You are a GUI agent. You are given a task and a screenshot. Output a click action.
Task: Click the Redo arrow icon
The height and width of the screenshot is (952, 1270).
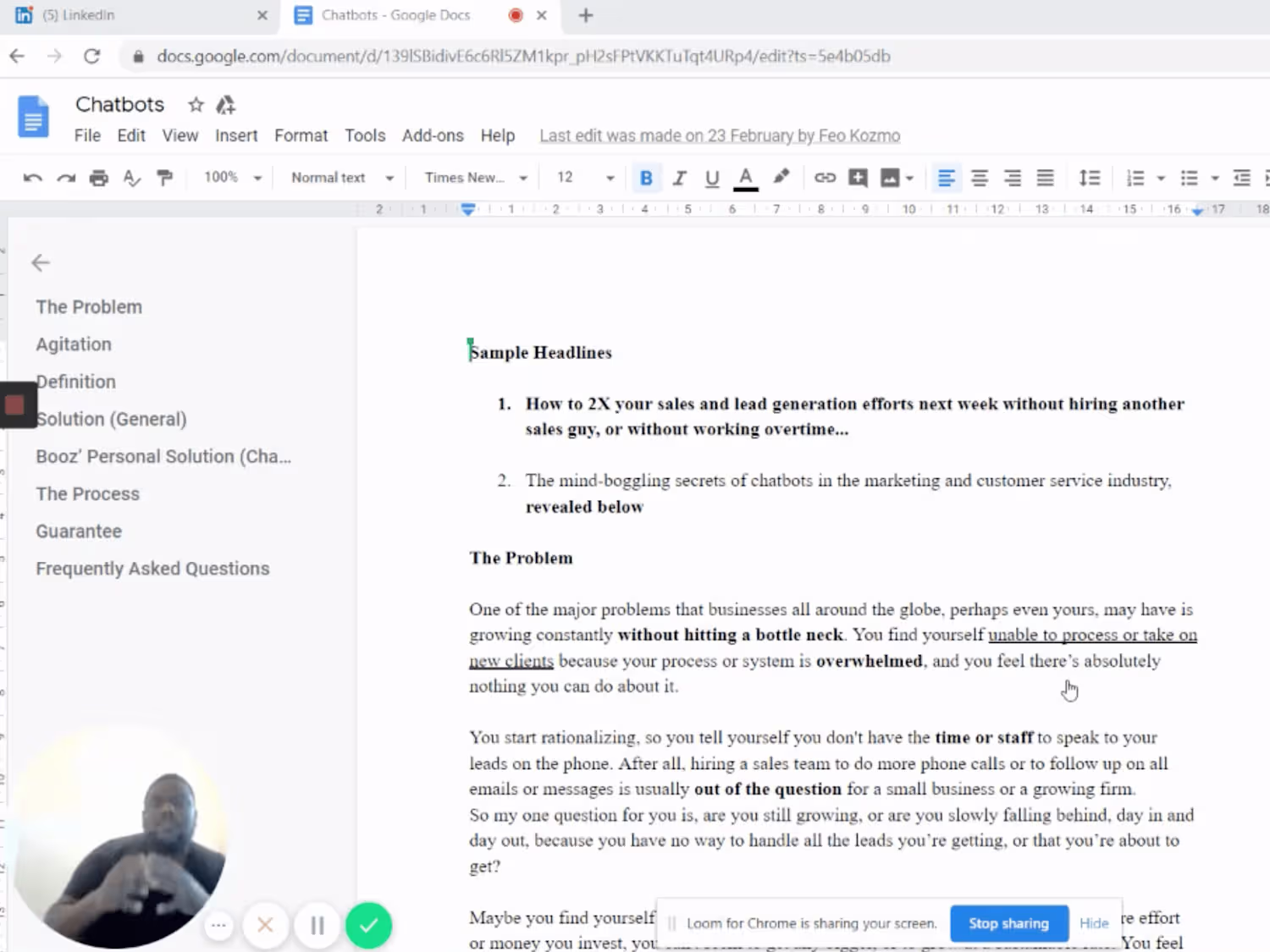tap(66, 178)
